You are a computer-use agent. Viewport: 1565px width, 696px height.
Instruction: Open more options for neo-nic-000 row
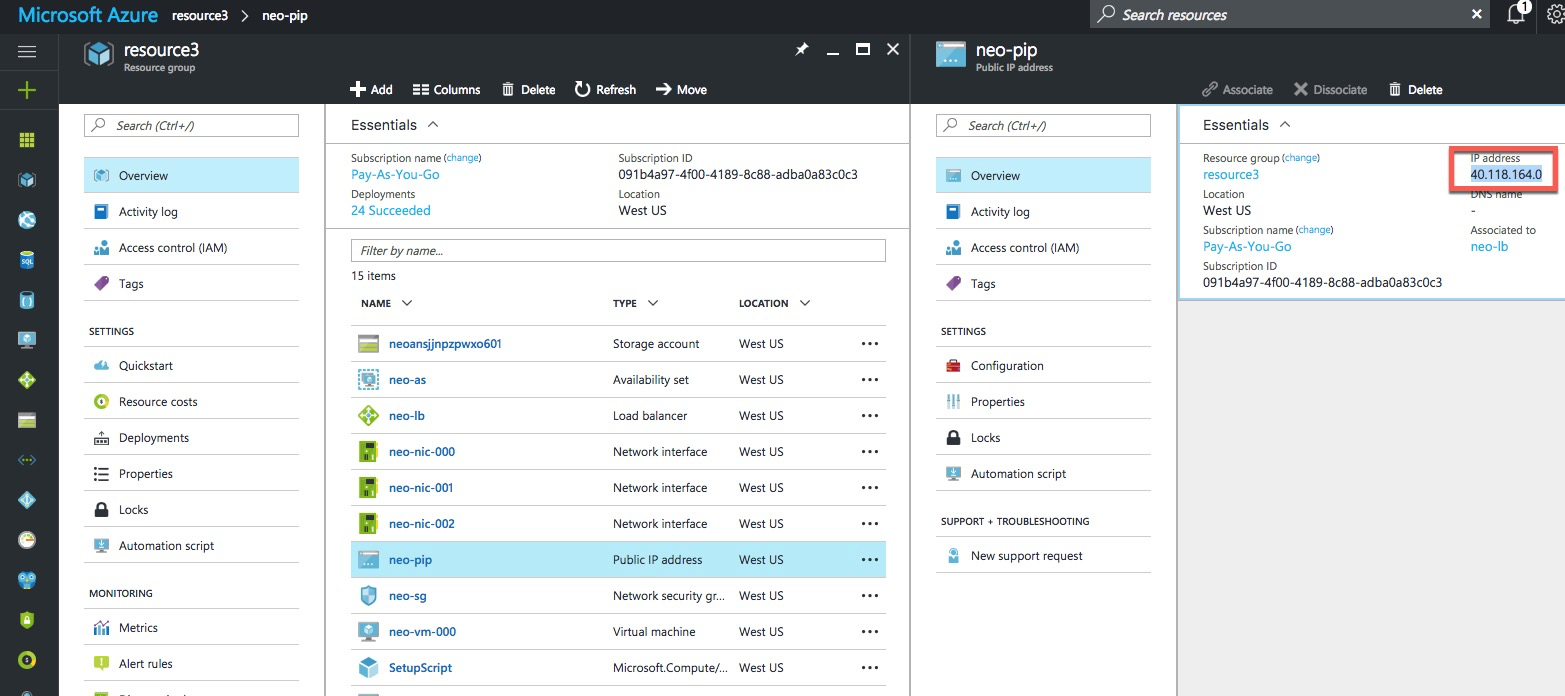click(869, 452)
